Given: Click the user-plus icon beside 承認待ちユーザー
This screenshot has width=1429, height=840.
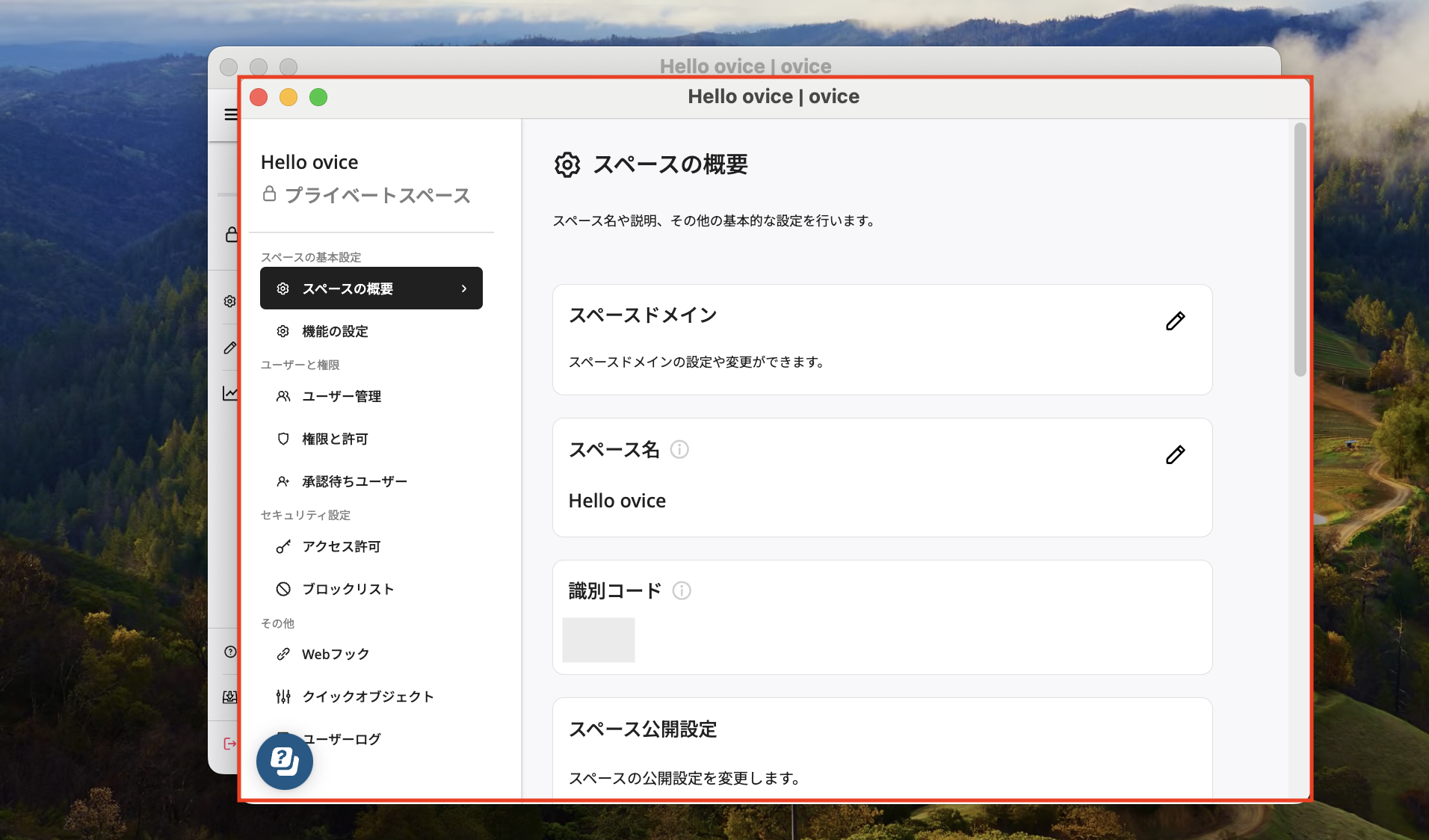Looking at the screenshot, I should [x=283, y=481].
